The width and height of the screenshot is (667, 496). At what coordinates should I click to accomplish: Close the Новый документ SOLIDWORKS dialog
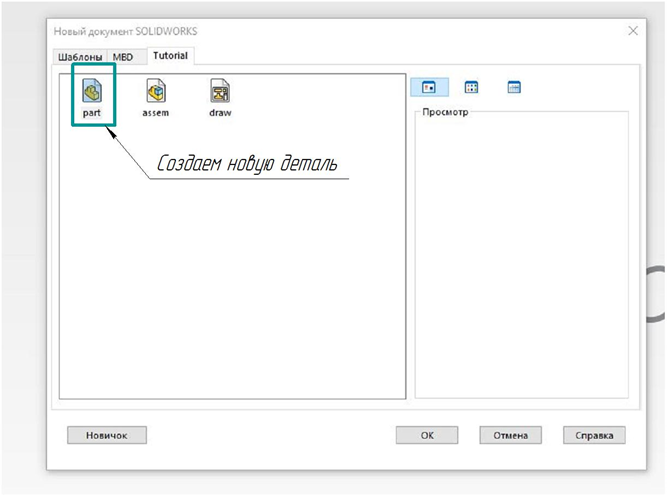(633, 31)
